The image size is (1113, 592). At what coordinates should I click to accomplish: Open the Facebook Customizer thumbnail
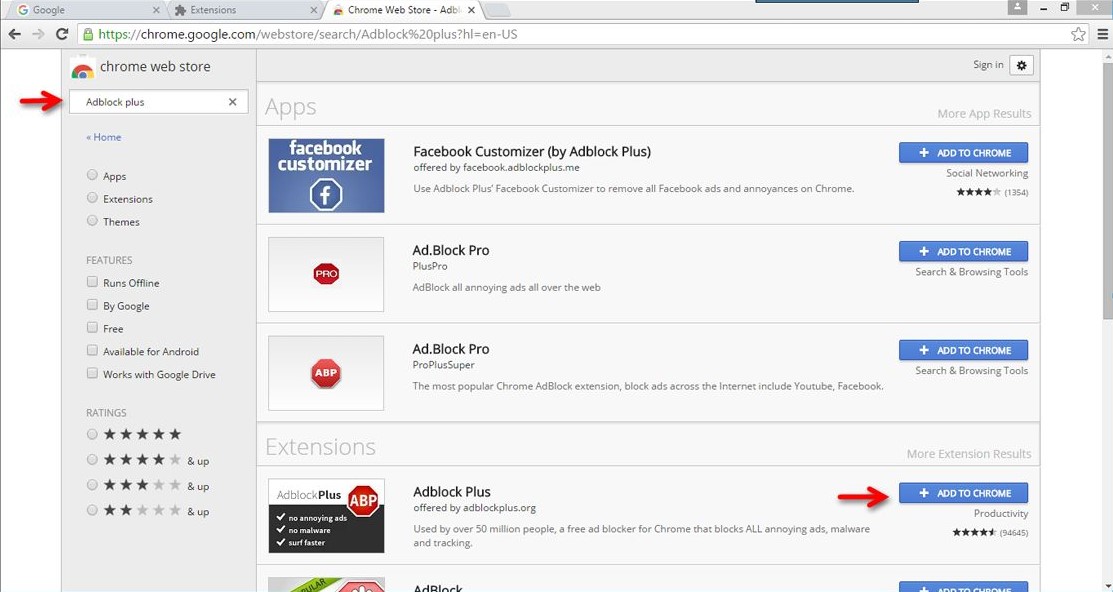(327, 175)
